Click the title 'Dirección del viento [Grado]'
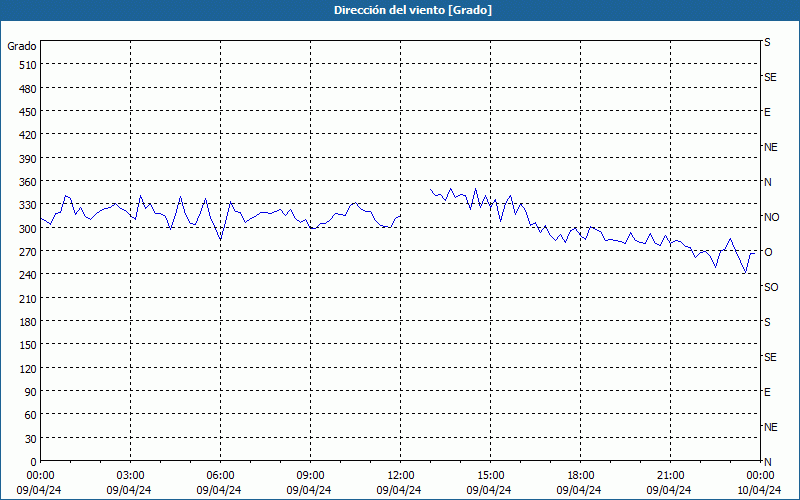 click(413, 10)
